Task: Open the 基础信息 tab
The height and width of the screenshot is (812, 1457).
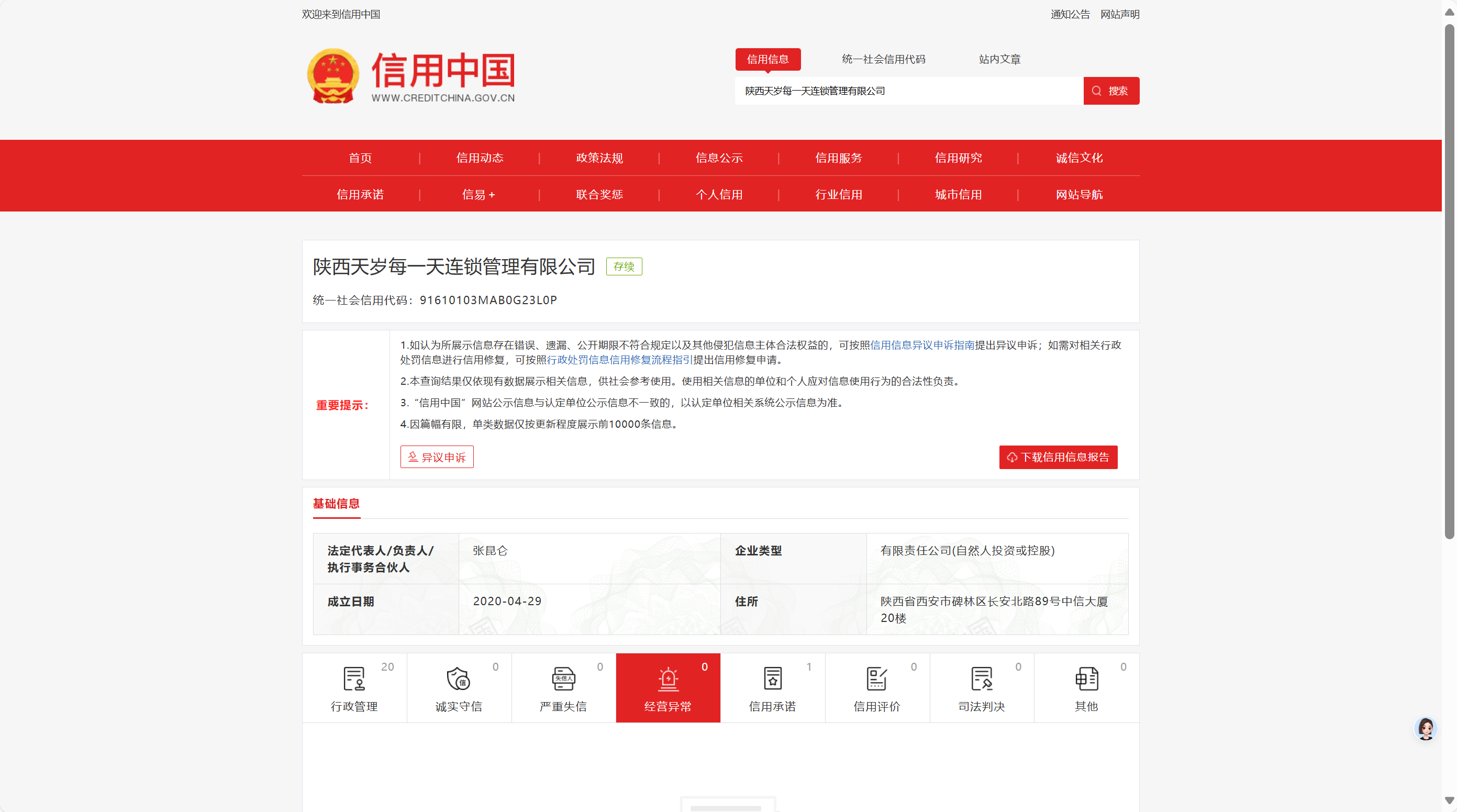Action: pos(336,503)
